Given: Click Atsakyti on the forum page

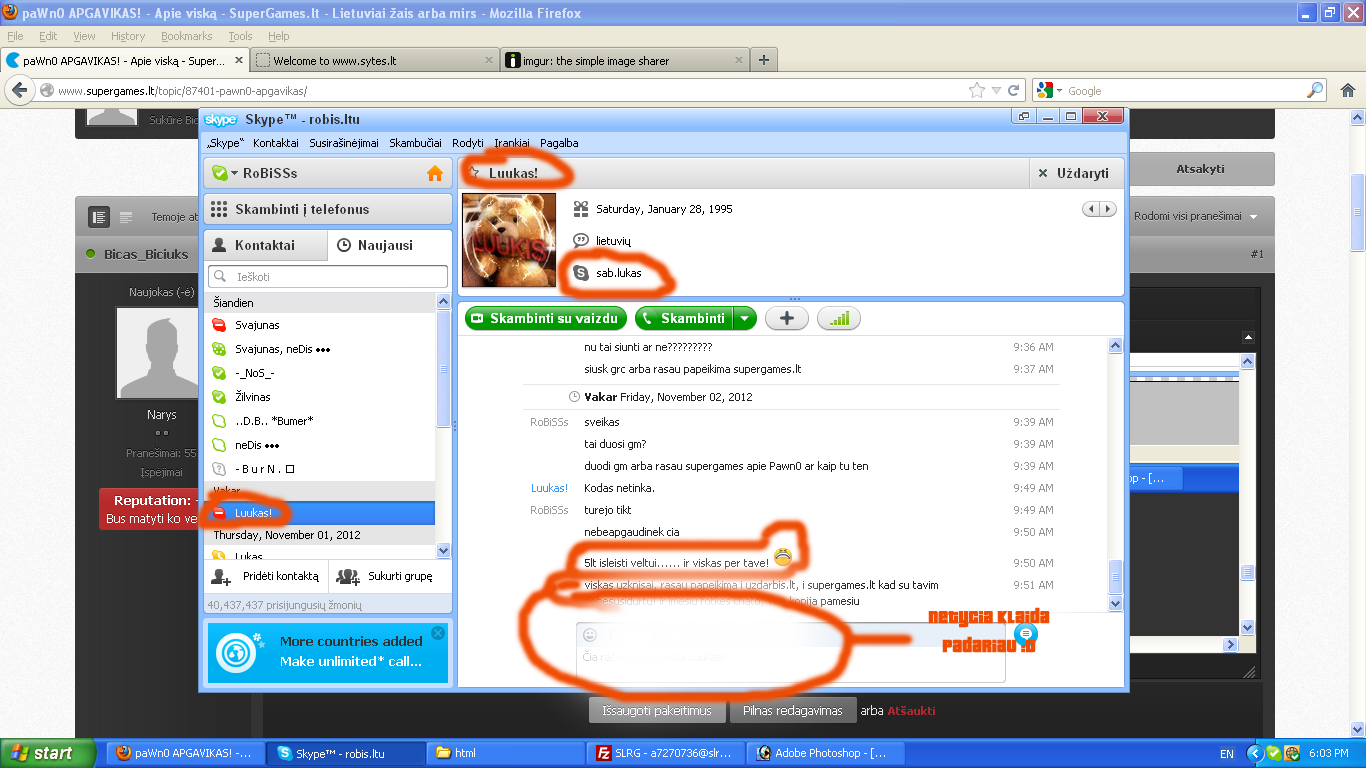Looking at the screenshot, I should [1200, 169].
